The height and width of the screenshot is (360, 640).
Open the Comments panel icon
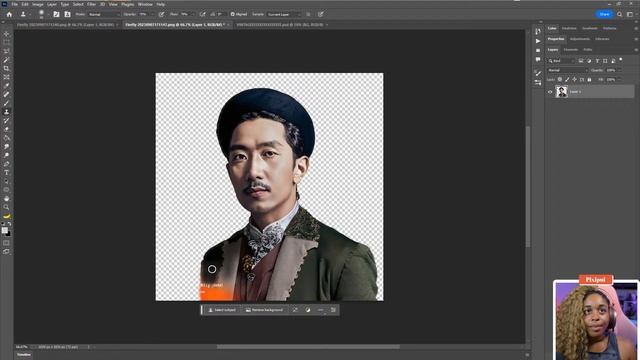(538, 60)
